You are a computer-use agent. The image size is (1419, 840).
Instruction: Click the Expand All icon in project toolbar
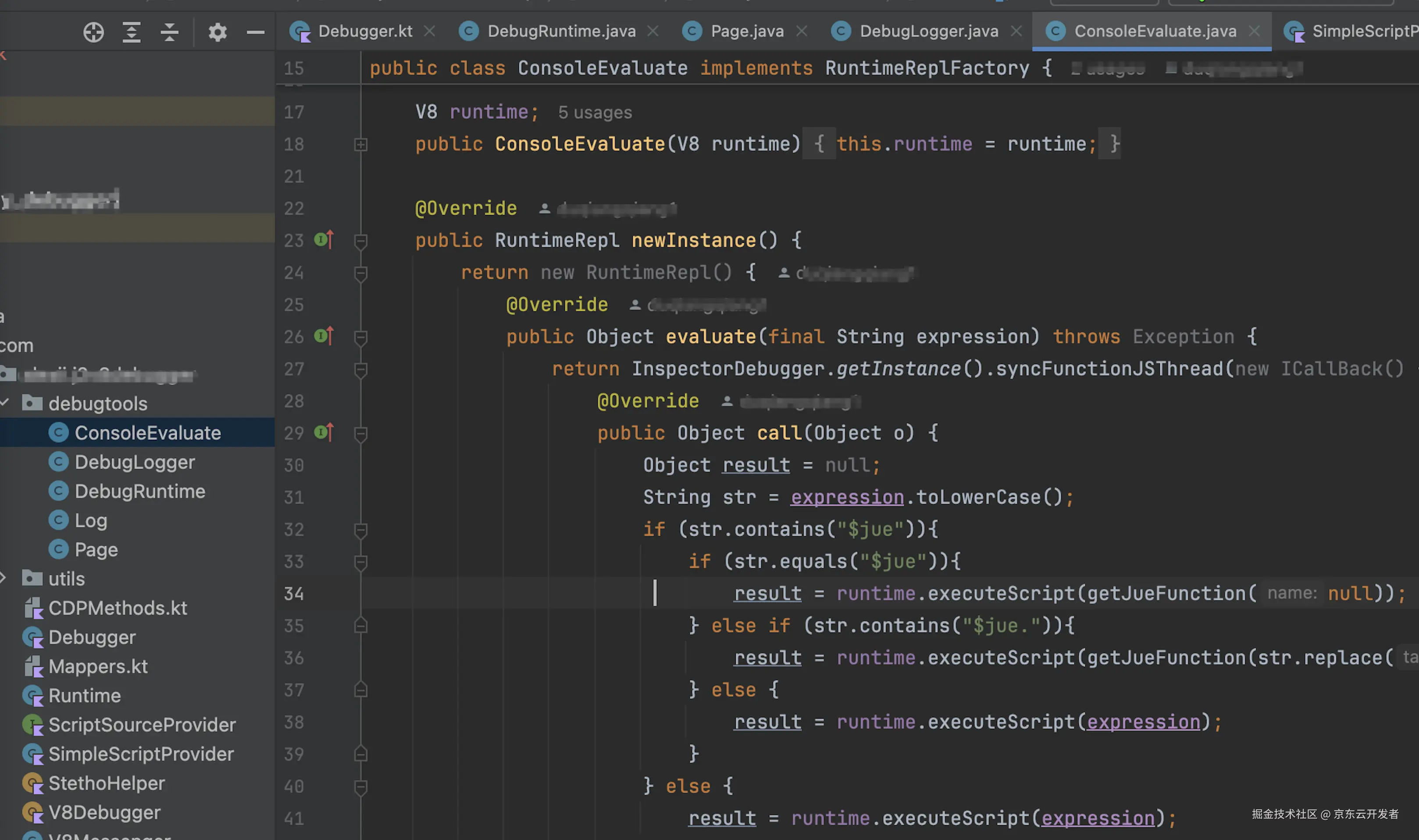(x=131, y=32)
